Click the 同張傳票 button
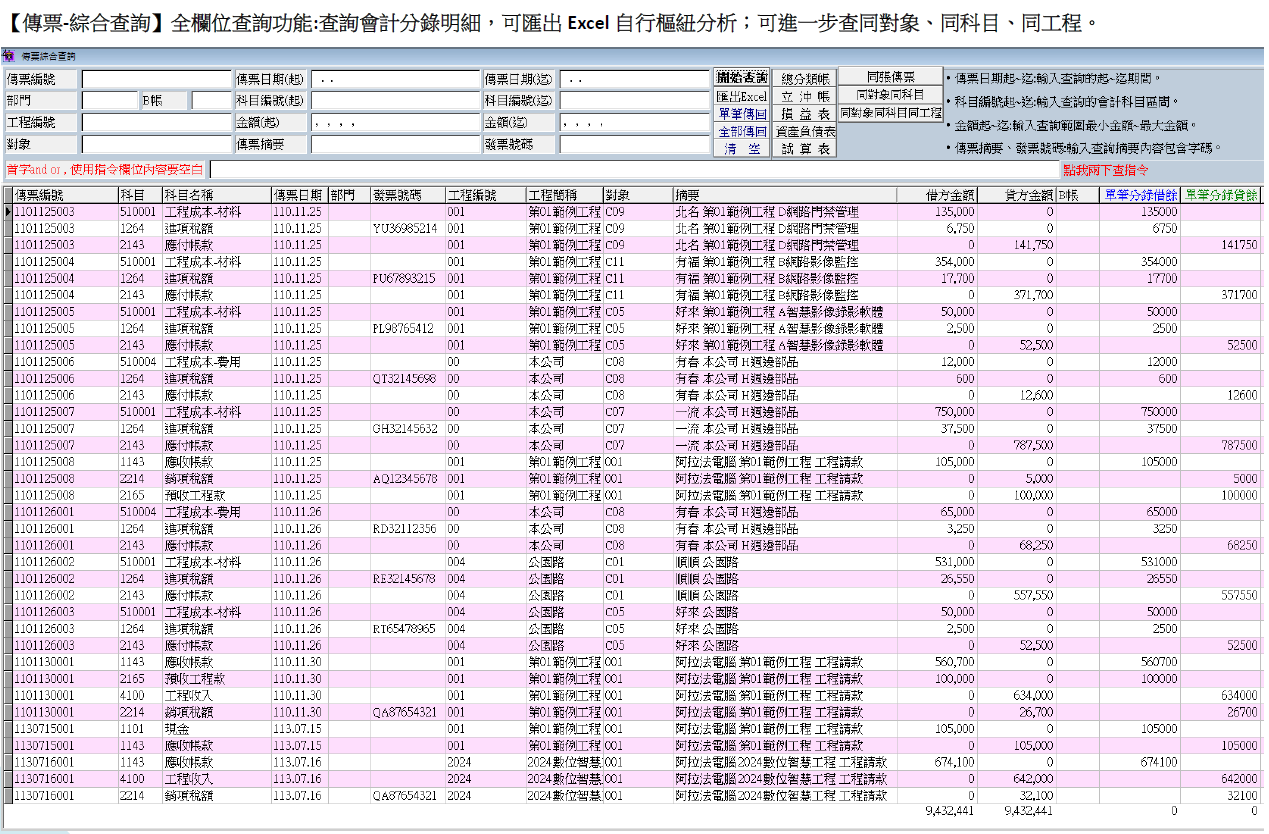Screen dimensions: 1269x834 click(x=891, y=77)
